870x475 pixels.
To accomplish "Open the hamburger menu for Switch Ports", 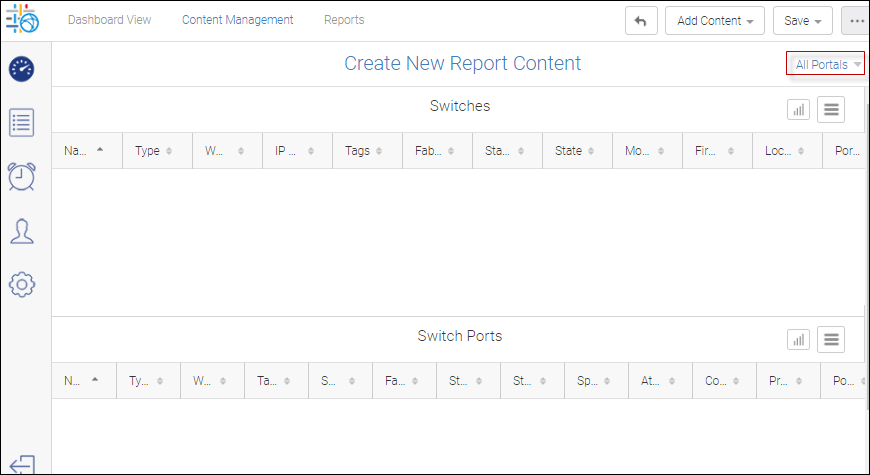I will pos(831,340).
